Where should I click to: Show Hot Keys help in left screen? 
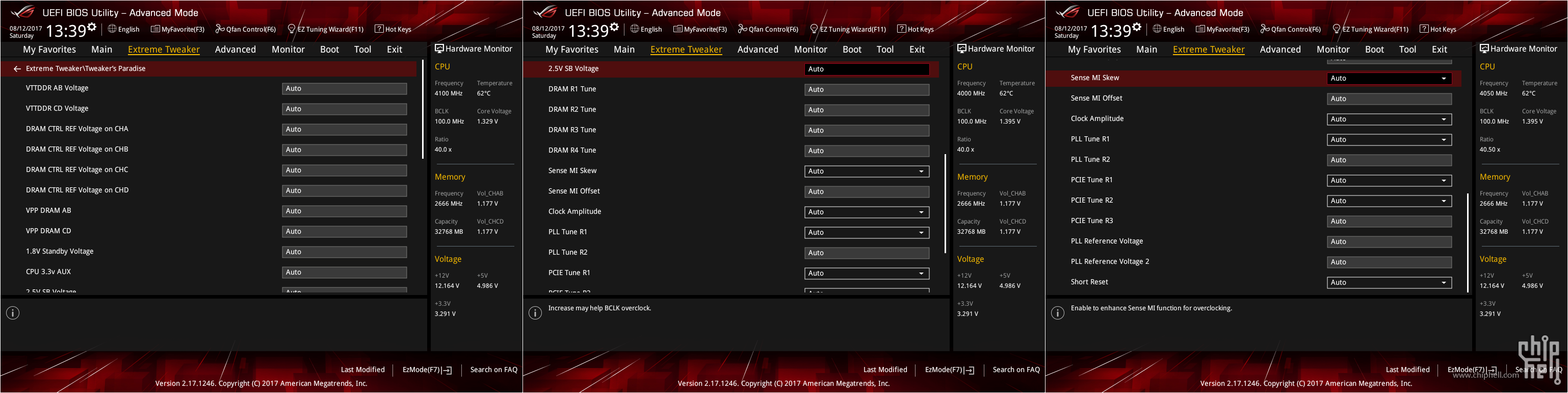pos(393,29)
